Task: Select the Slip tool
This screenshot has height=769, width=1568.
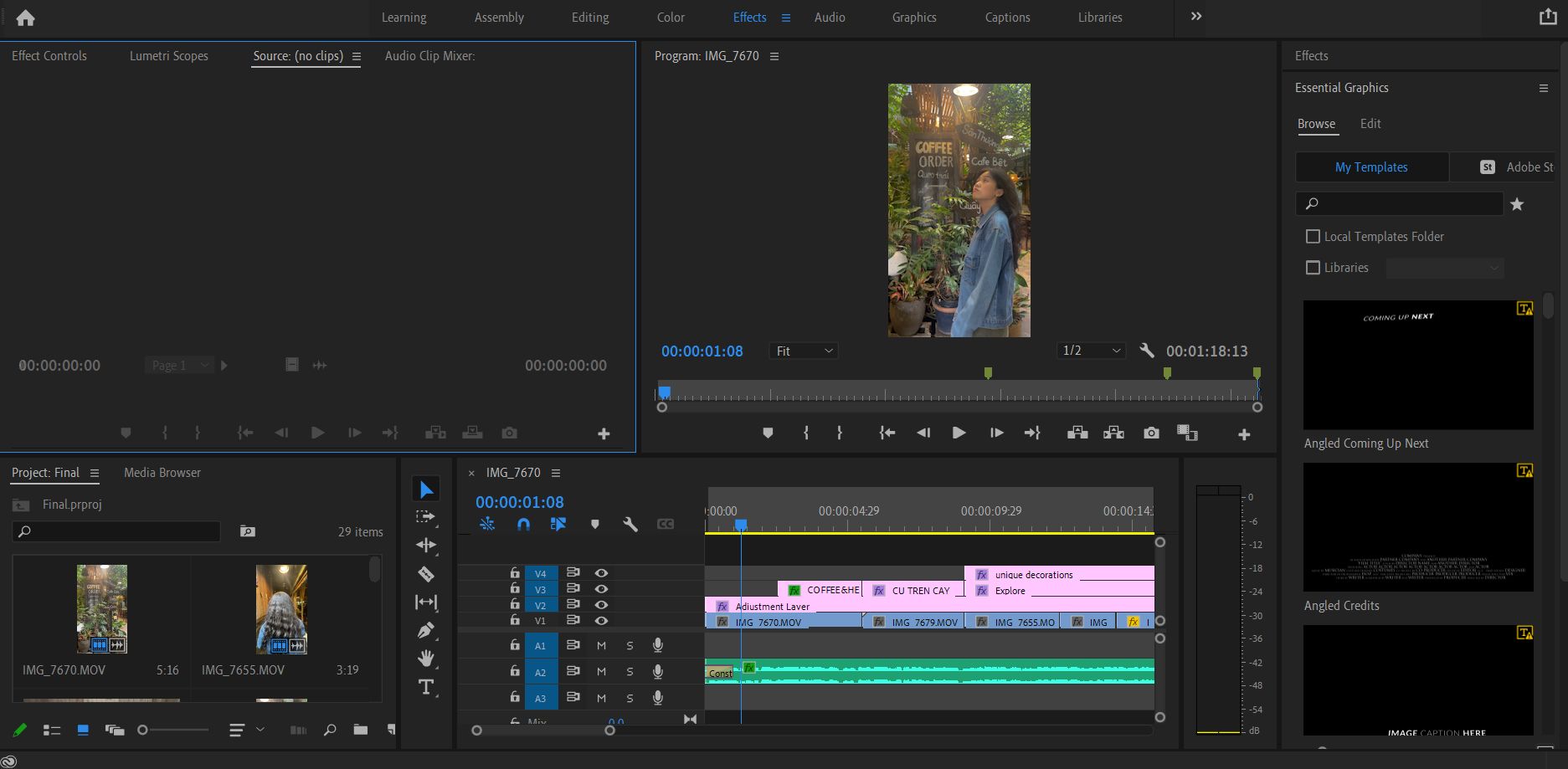Action: pyautogui.click(x=426, y=602)
